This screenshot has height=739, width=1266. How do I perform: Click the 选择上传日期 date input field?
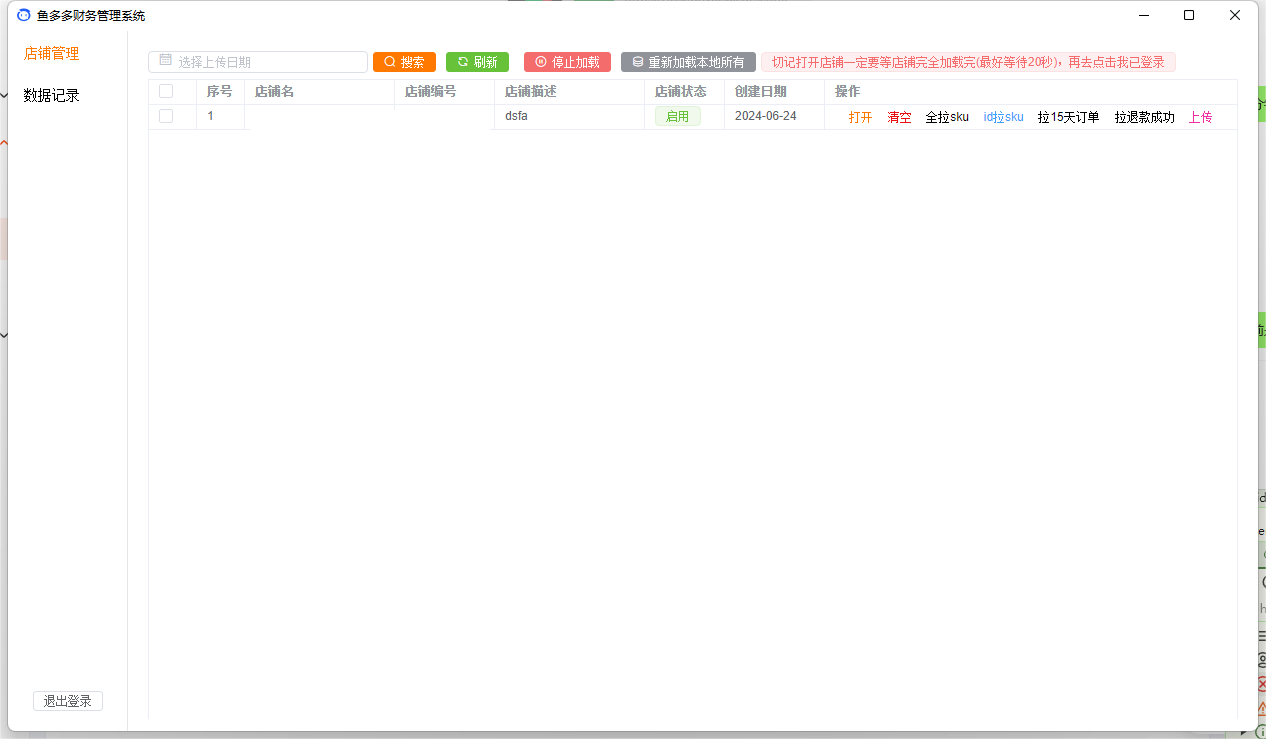[x=265, y=62]
